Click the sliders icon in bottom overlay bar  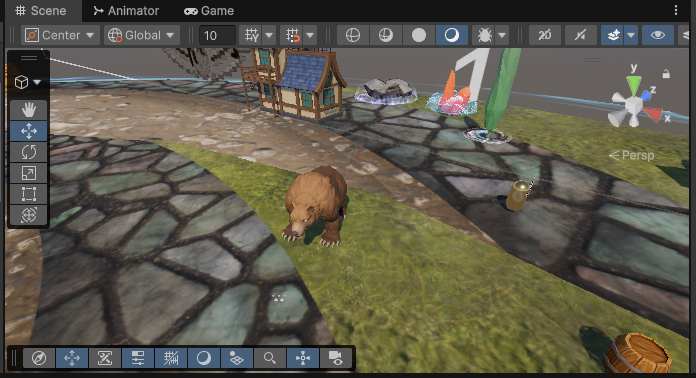click(x=138, y=358)
